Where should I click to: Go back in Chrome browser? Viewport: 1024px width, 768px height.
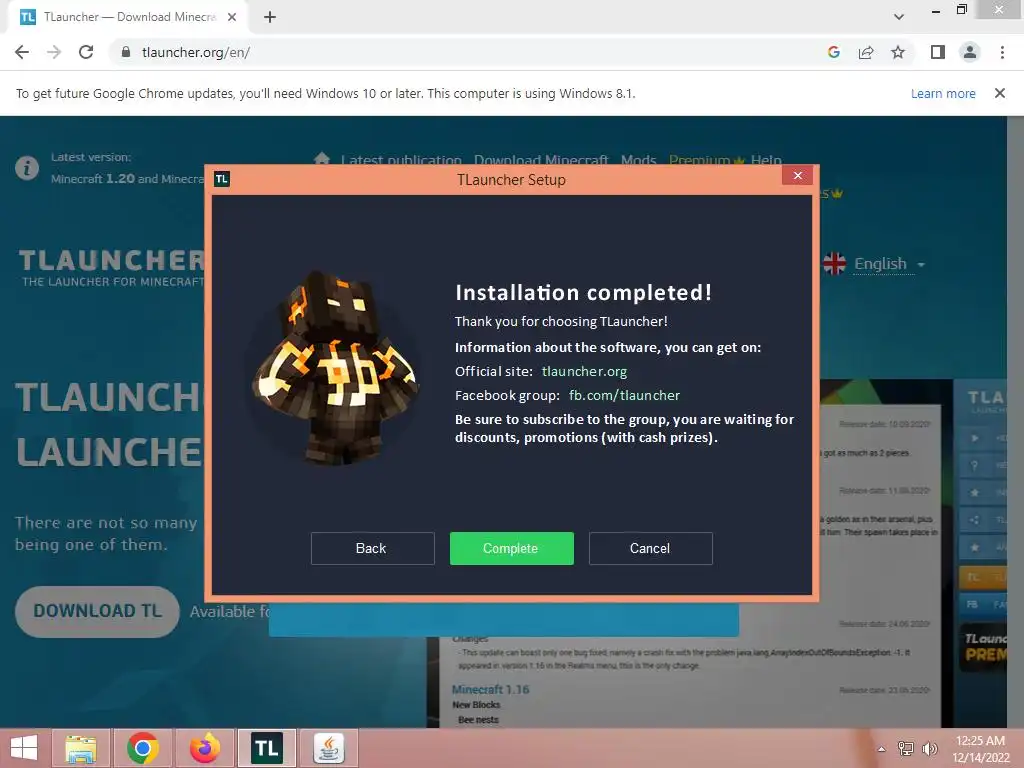(x=22, y=52)
